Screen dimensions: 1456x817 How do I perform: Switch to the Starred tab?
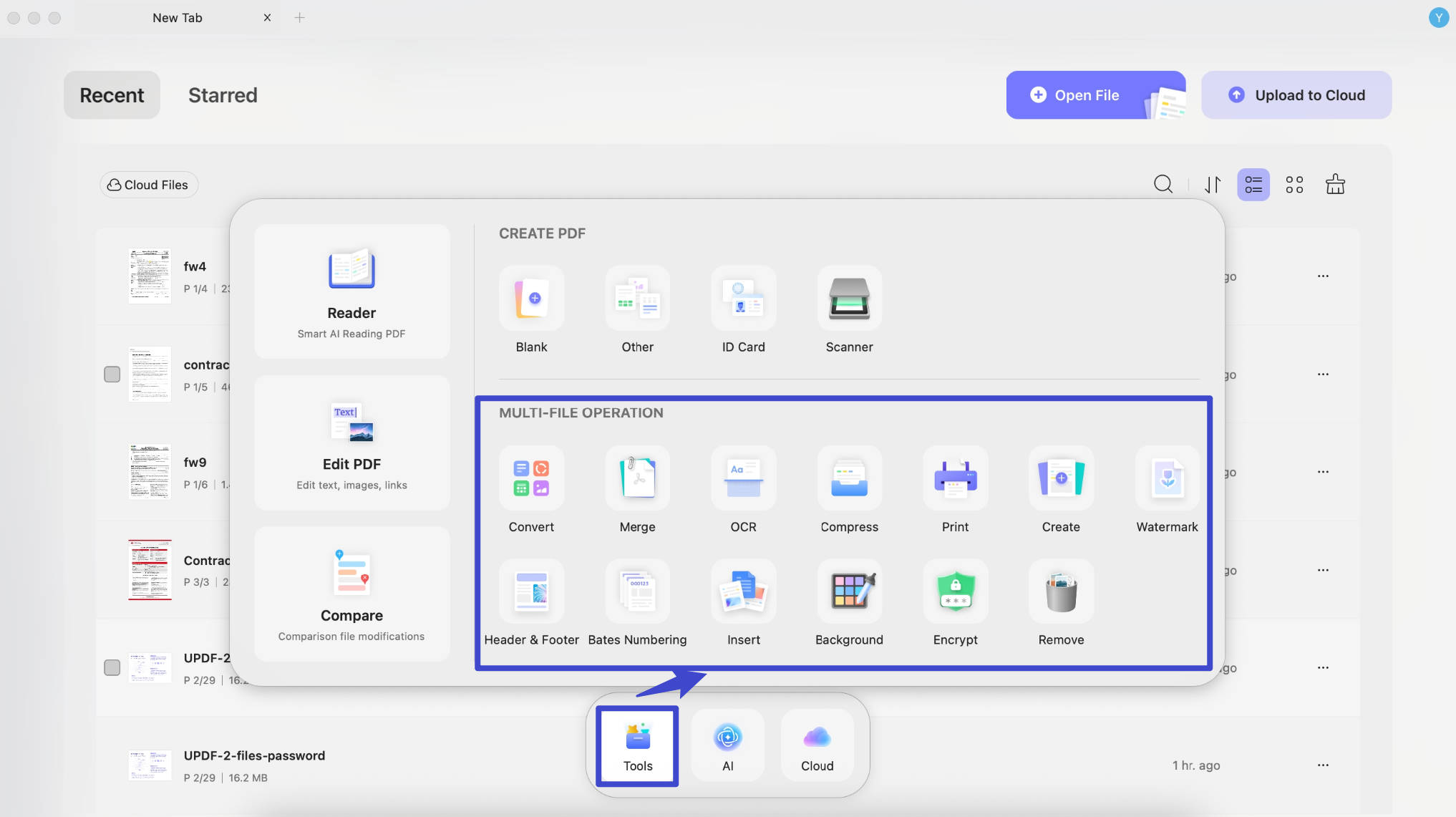(223, 95)
